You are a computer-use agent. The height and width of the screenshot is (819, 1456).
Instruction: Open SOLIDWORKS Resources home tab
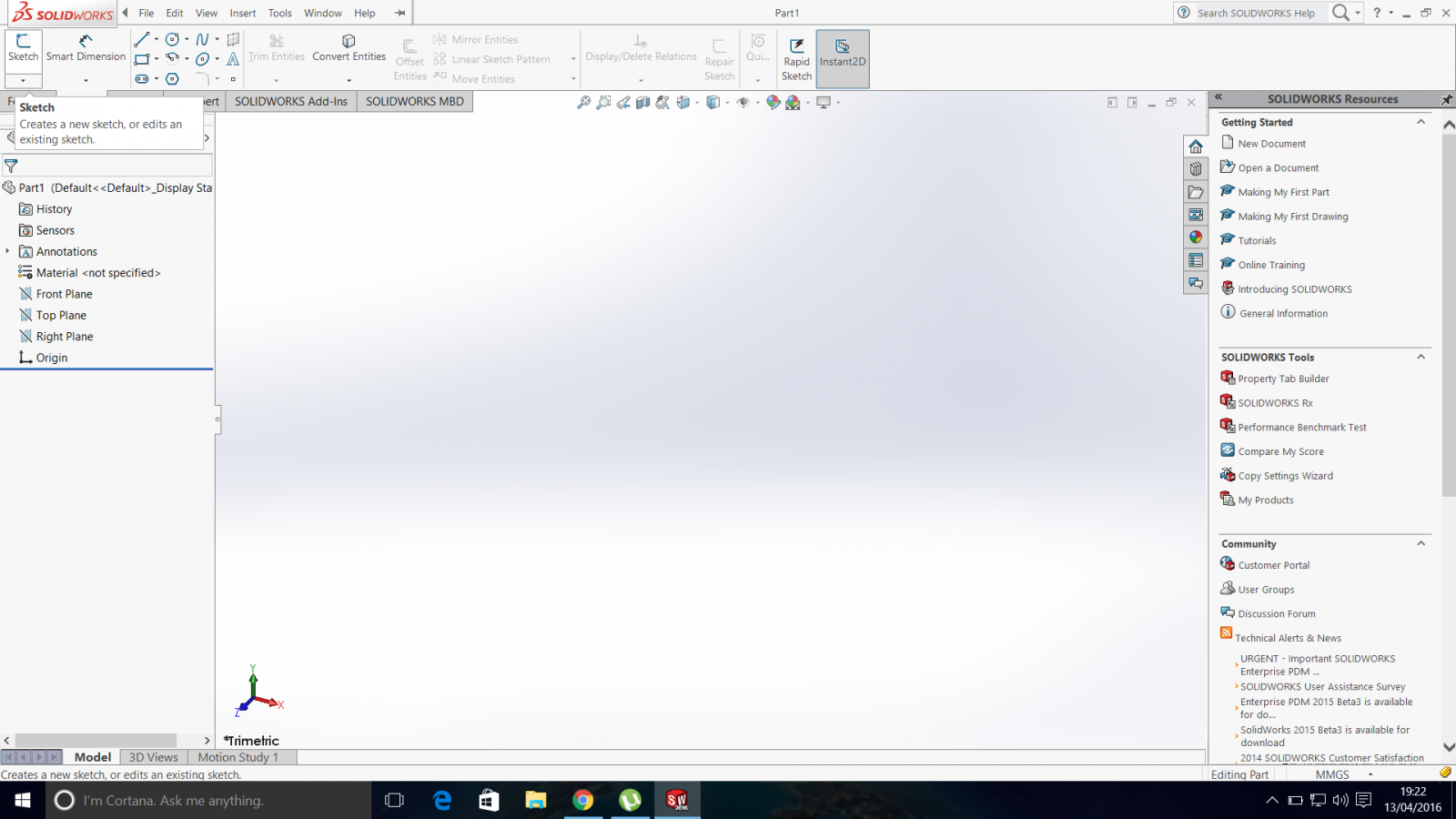click(x=1196, y=147)
